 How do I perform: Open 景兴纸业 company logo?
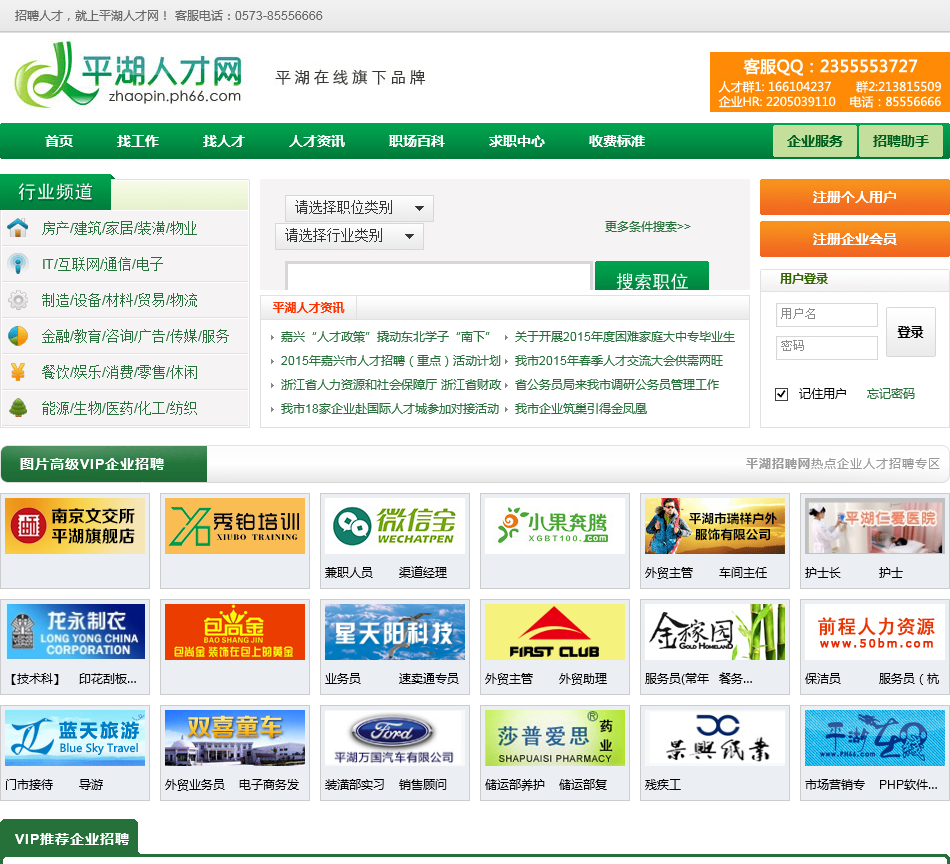(x=715, y=738)
